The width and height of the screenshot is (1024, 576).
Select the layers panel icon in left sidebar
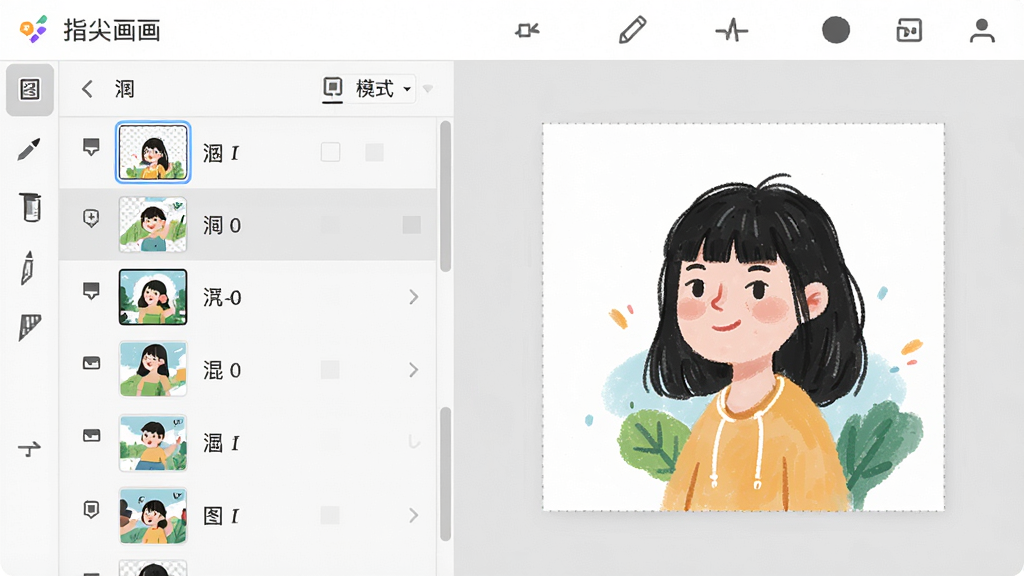30,89
